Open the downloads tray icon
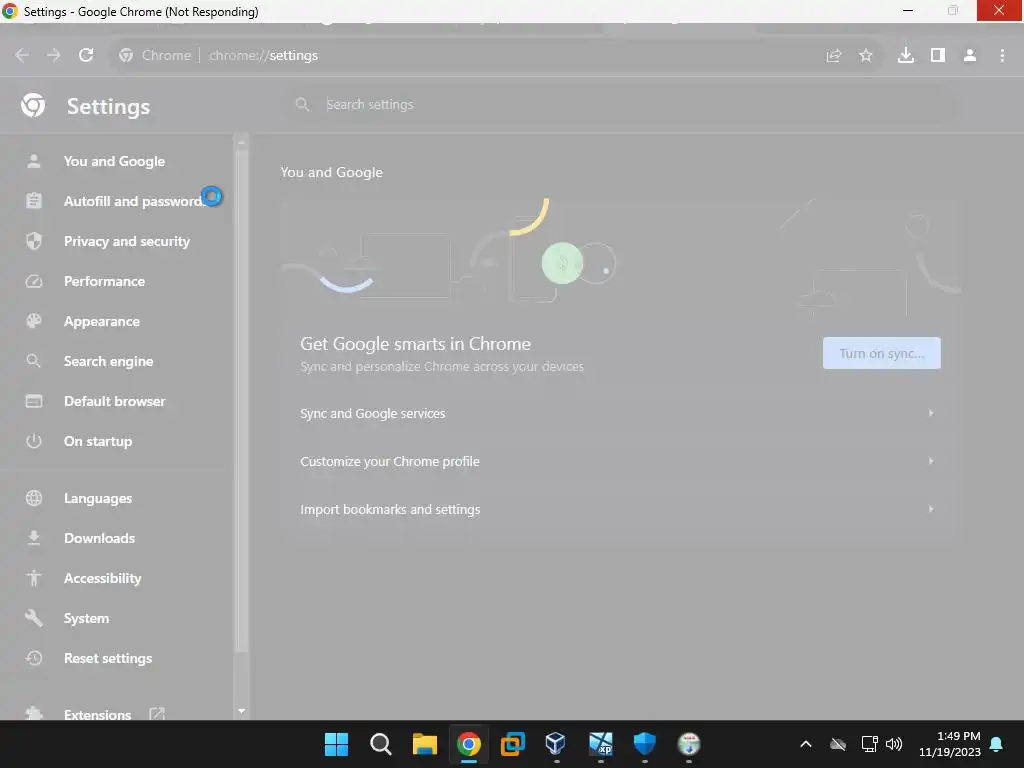This screenshot has width=1024, height=768. click(906, 56)
